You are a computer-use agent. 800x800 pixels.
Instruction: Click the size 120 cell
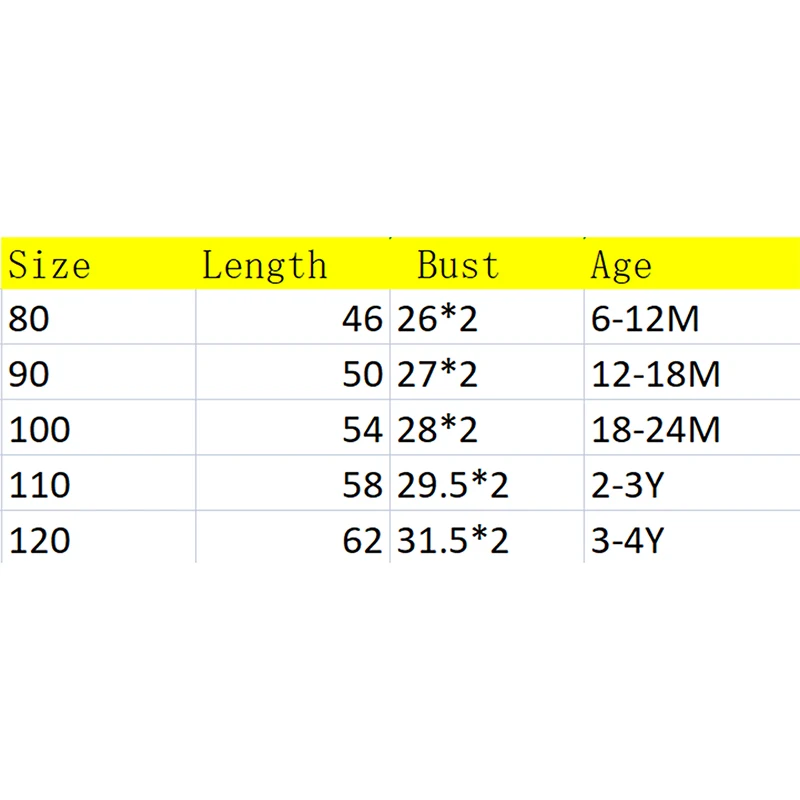click(40, 541)
